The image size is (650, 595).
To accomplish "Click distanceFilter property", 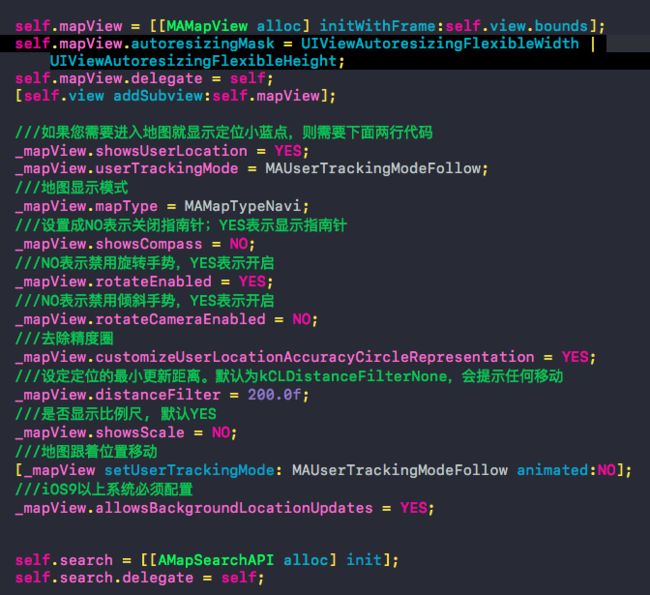I will [158, 395].
